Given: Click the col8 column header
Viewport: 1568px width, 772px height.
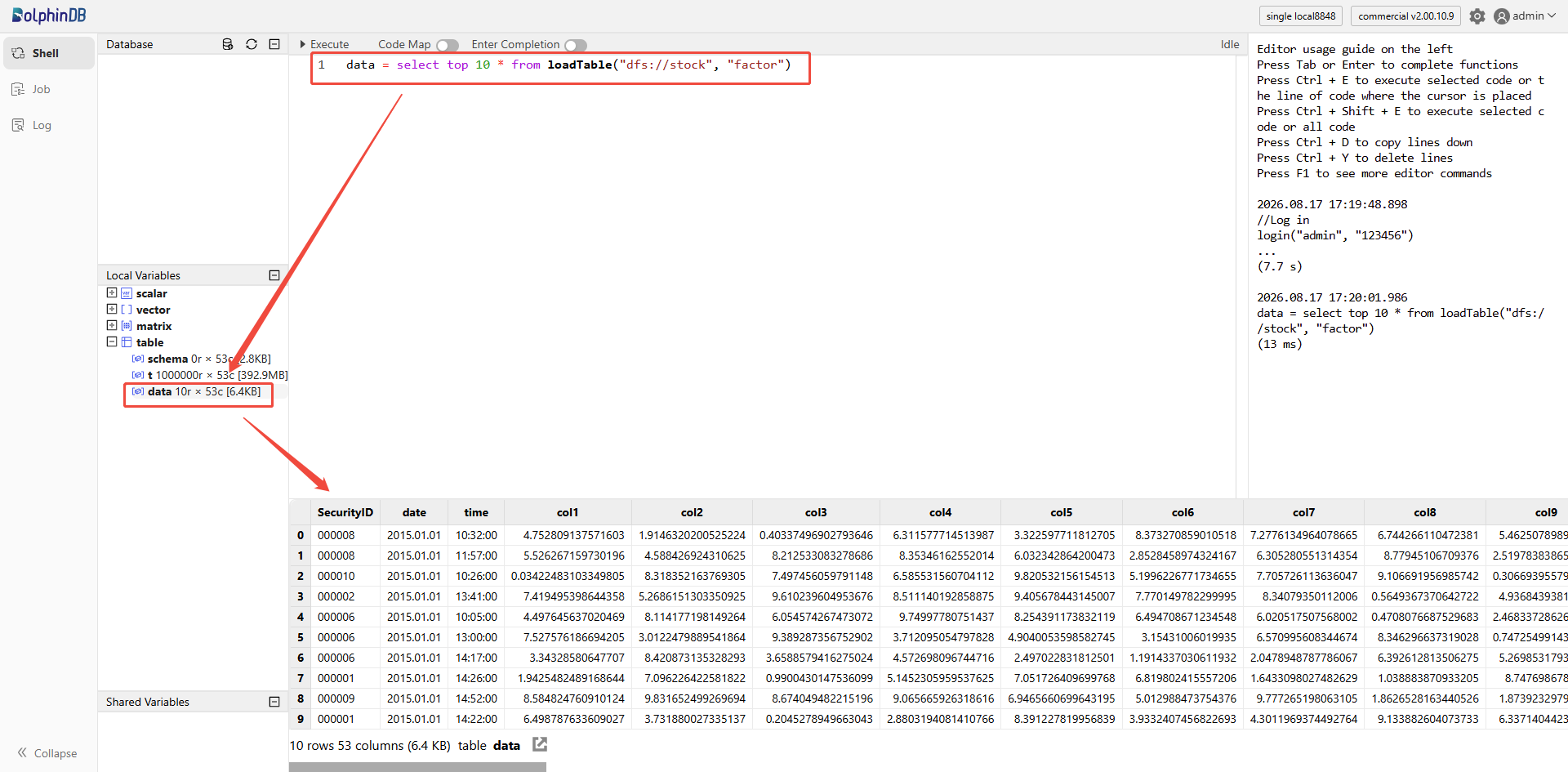Looking at the screenshot, I should tap(1425, 512).
